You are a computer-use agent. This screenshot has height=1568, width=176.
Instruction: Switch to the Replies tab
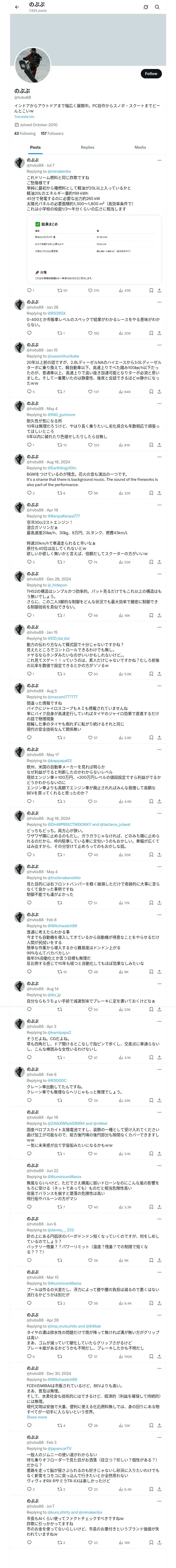click(x=87, y=147)
